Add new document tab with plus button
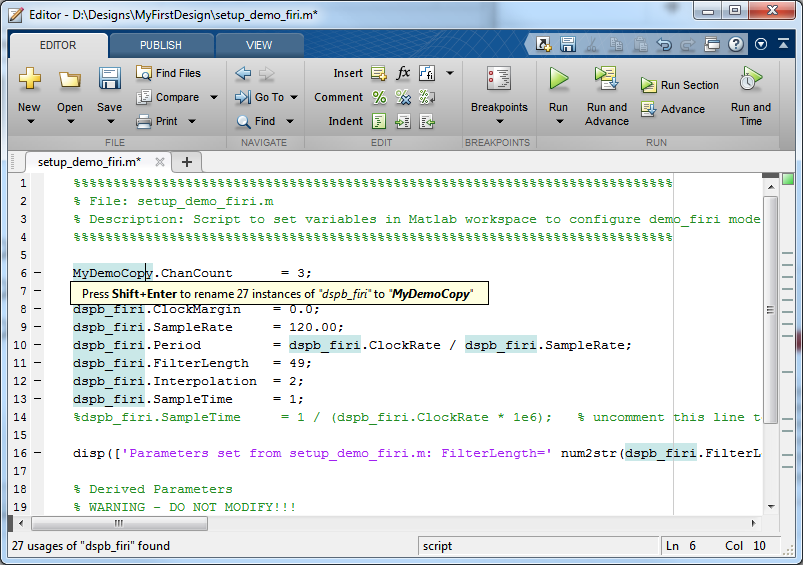The width and height of the screenshot is (803, 565). click(x=186, y=161)
